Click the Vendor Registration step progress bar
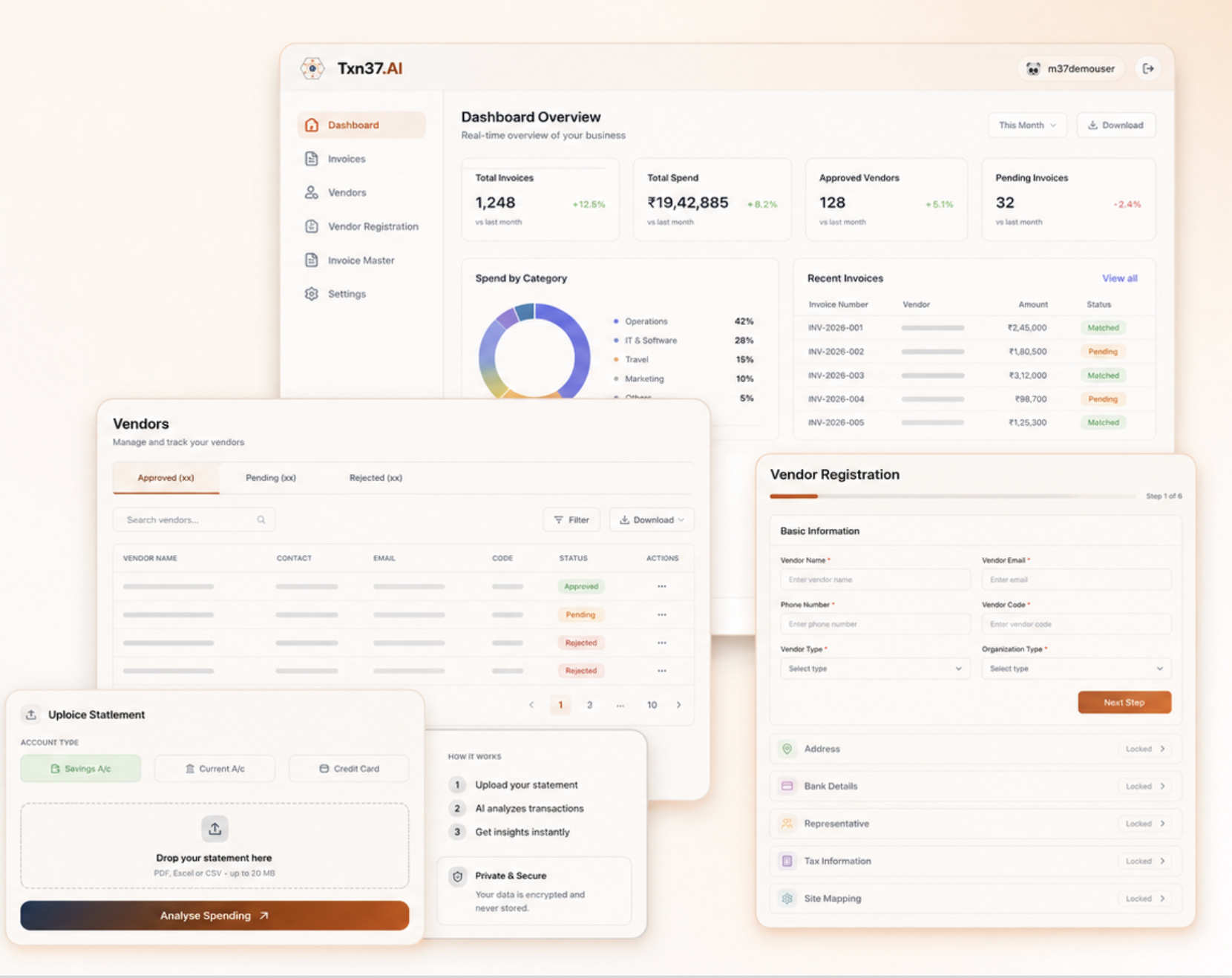The width and height of the screenshot is (1232, 978). pos(953,496)
